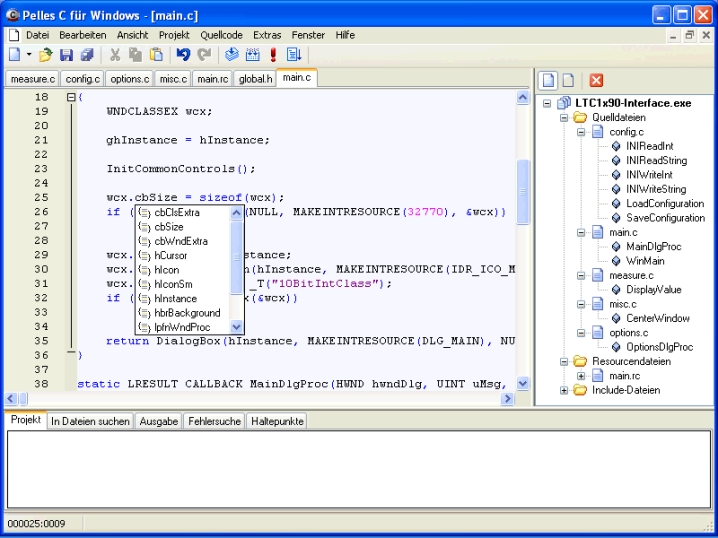The image size is (718, 538).
Task: Click the autocomplete list's scroll down arrow
Action: point(237,326)
